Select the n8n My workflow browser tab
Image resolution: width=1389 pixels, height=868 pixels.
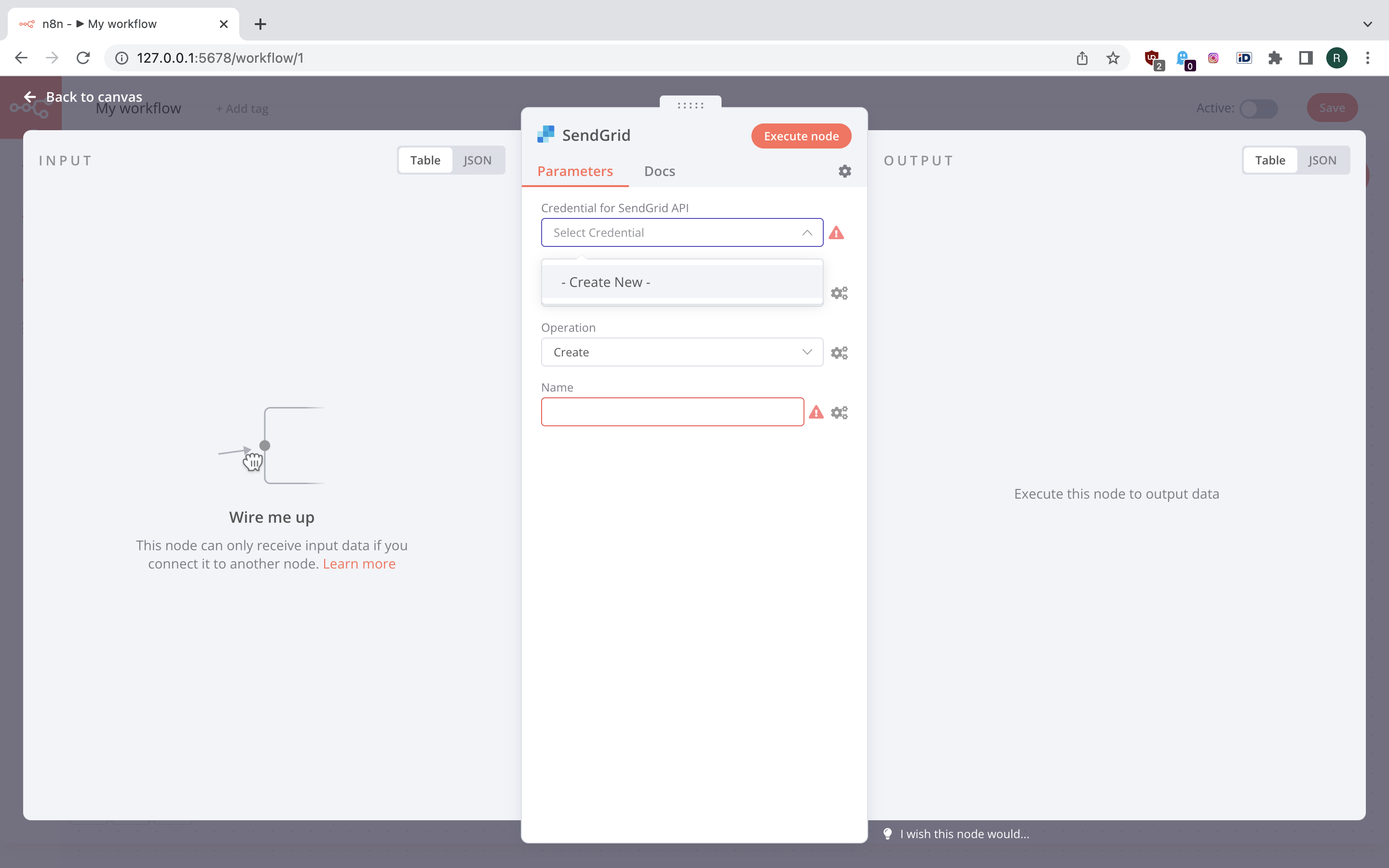(123, 24)
